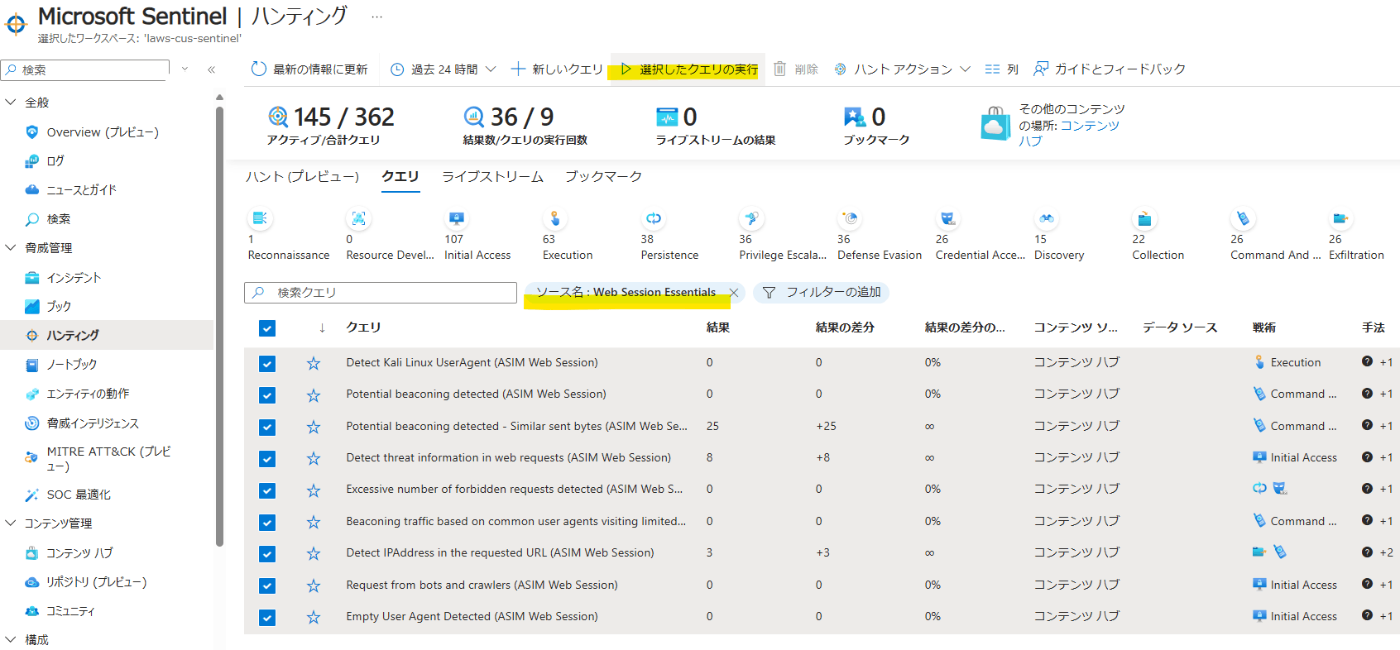Click the Resource Development tactic icon

pos(358,218)
